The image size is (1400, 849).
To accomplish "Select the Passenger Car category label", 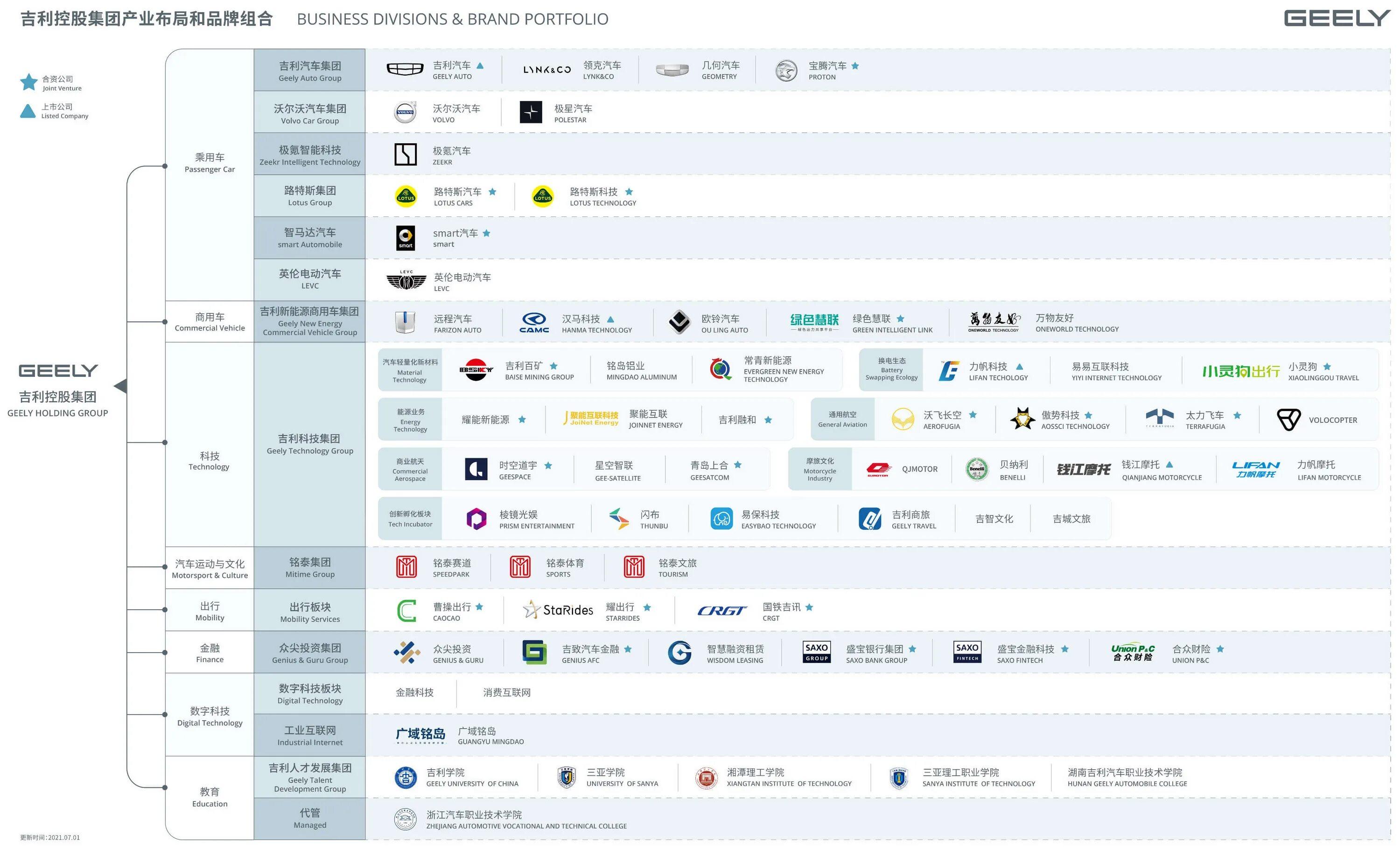I will coord(209,162).
